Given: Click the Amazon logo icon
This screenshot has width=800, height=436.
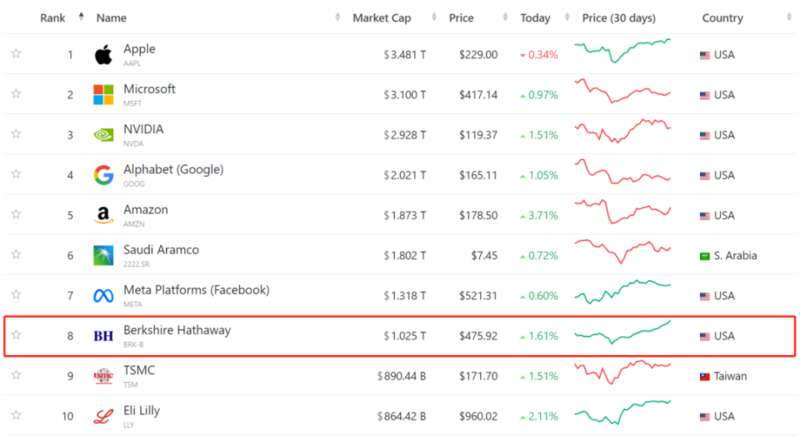Looking at the screenshot, I should [104, 215].
